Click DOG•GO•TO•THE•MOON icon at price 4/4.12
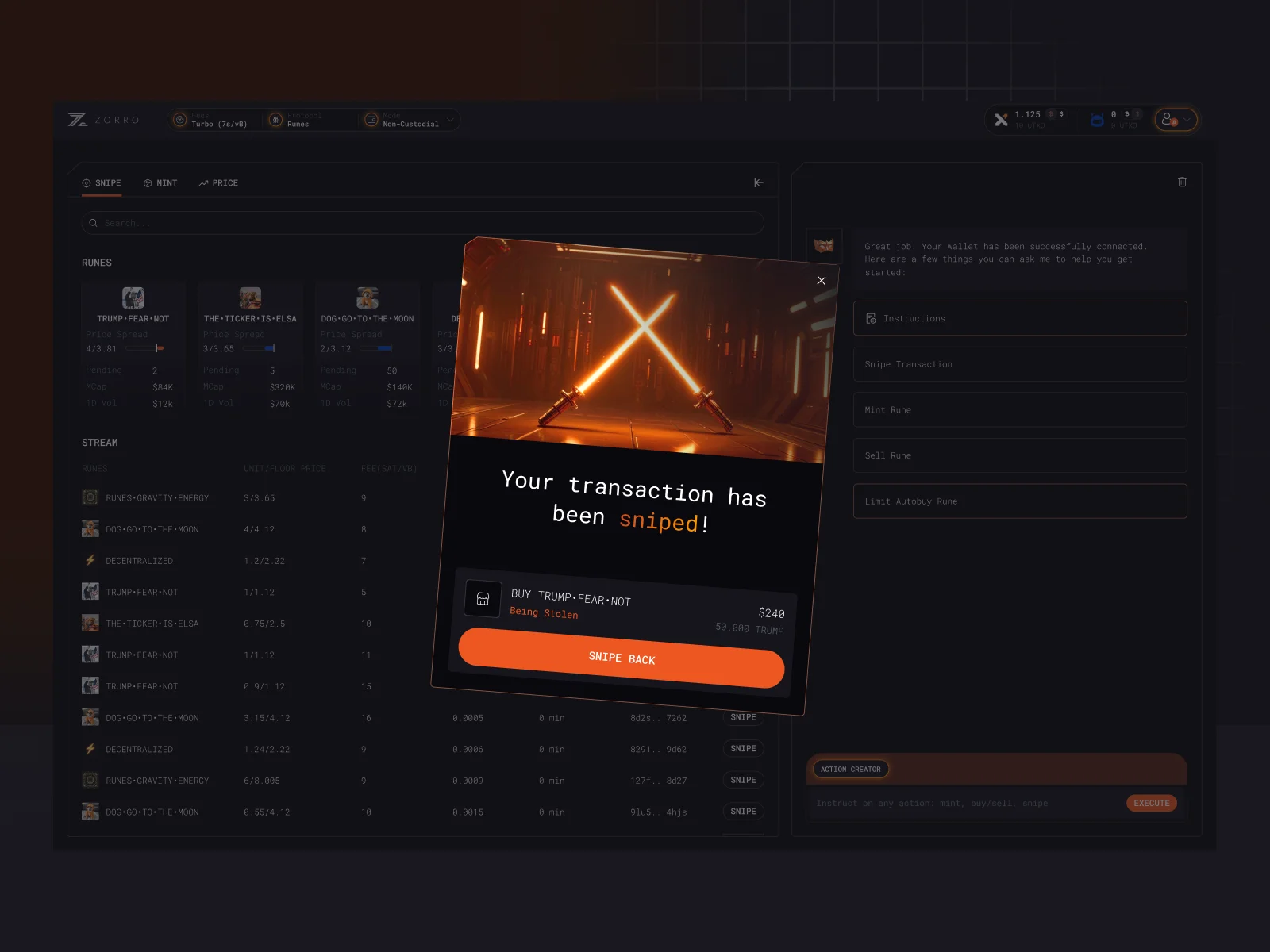Viewport: 1270px width, 952px height. 90,529
